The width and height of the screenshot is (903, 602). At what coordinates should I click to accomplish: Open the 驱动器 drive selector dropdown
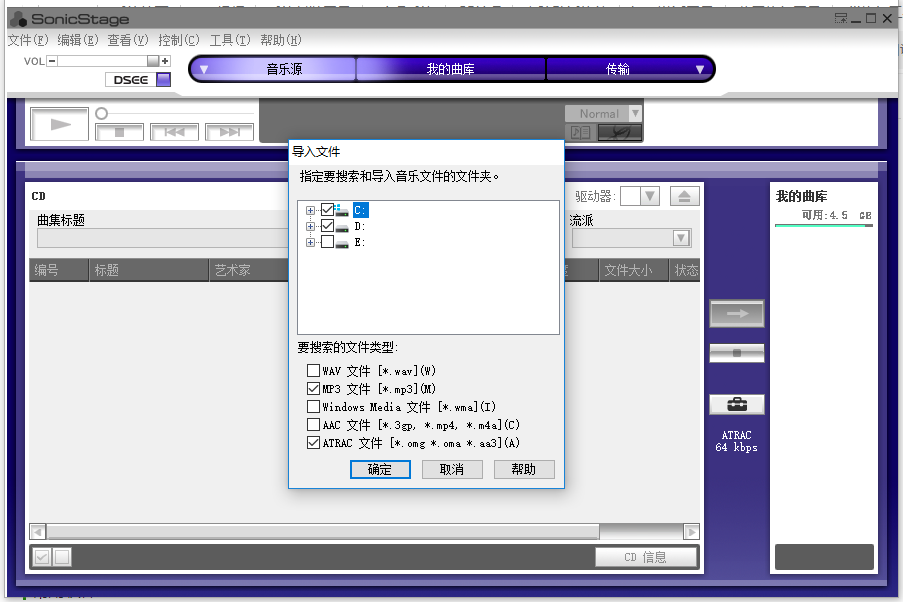point(650,196)
